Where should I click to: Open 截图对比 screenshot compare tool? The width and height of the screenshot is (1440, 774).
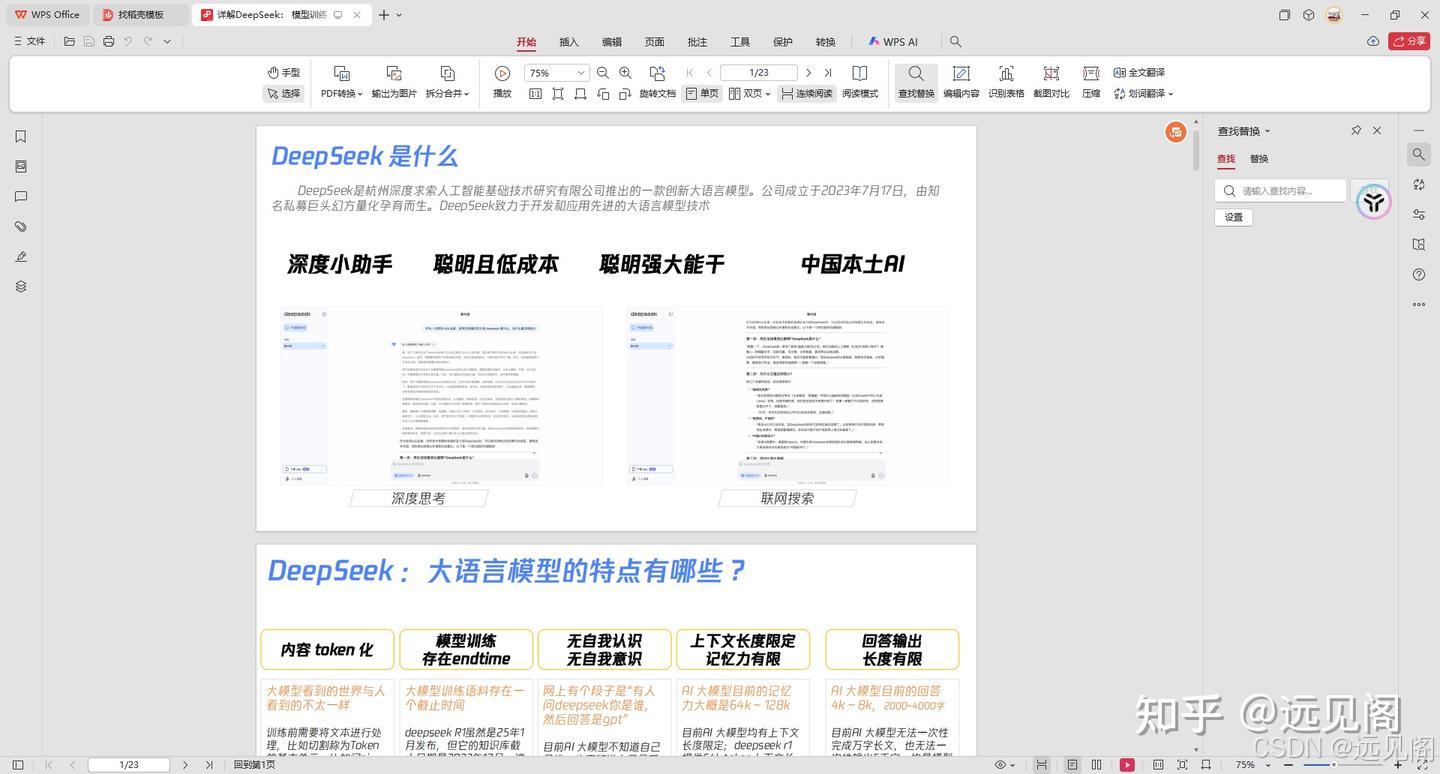1051,82
